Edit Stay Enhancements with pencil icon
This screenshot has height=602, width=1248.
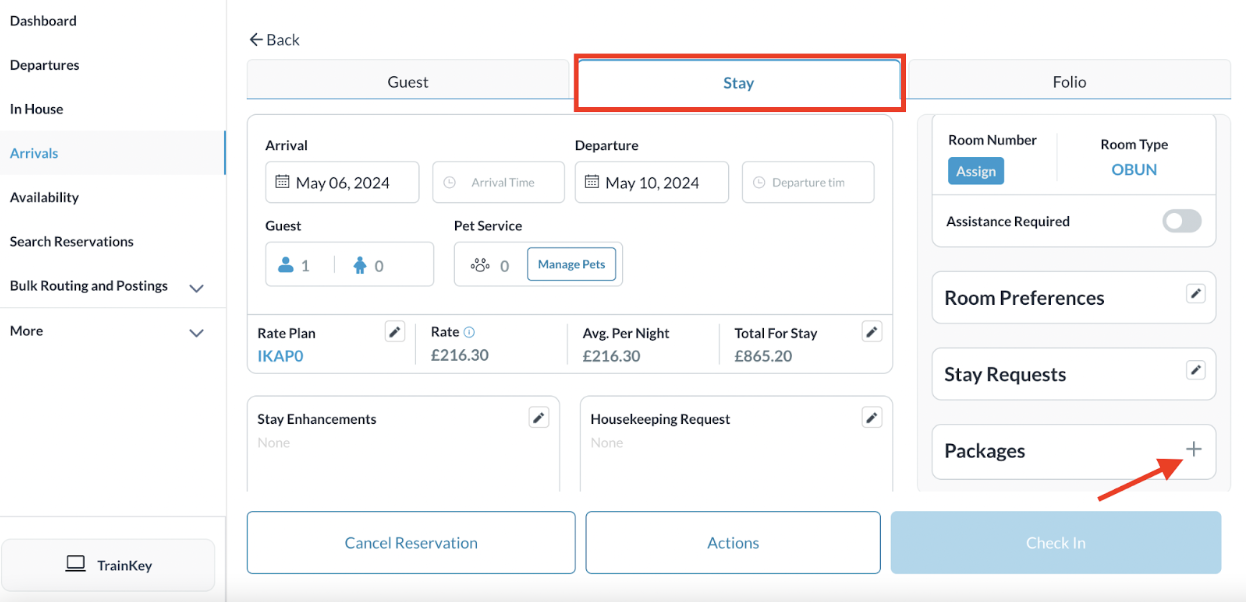539,418
